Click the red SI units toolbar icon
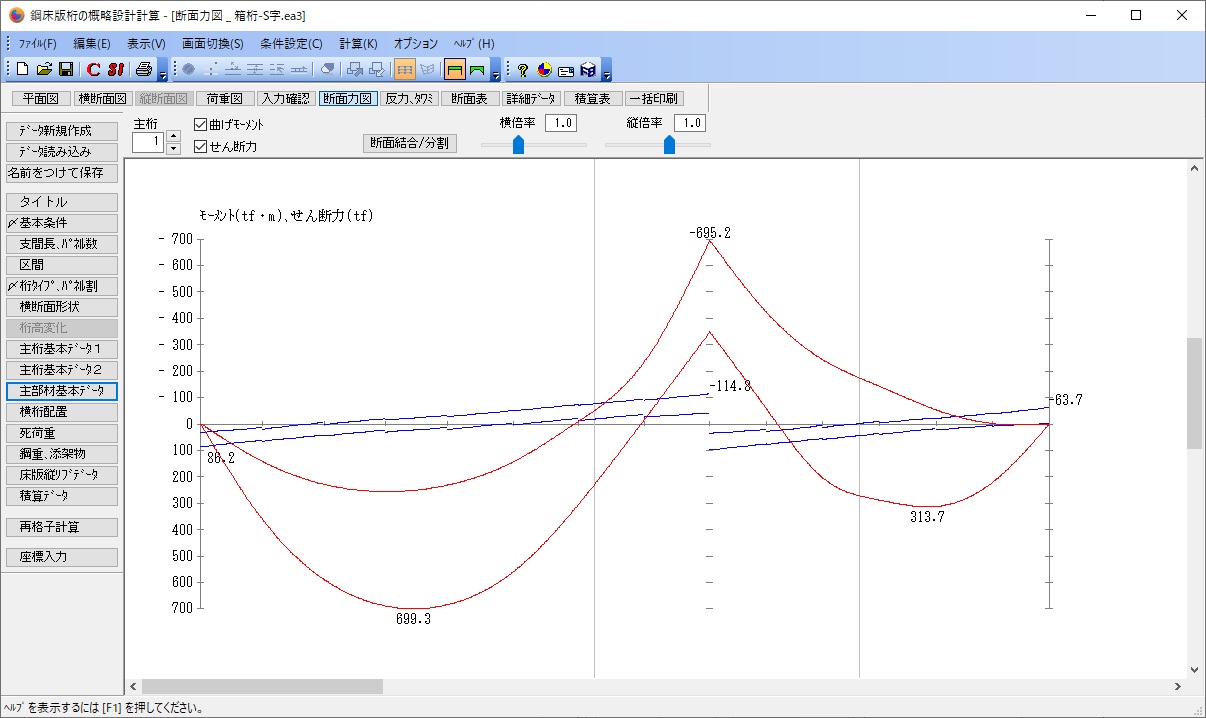Viewport: 1206px width, 718px height. [x=115, y=70]
